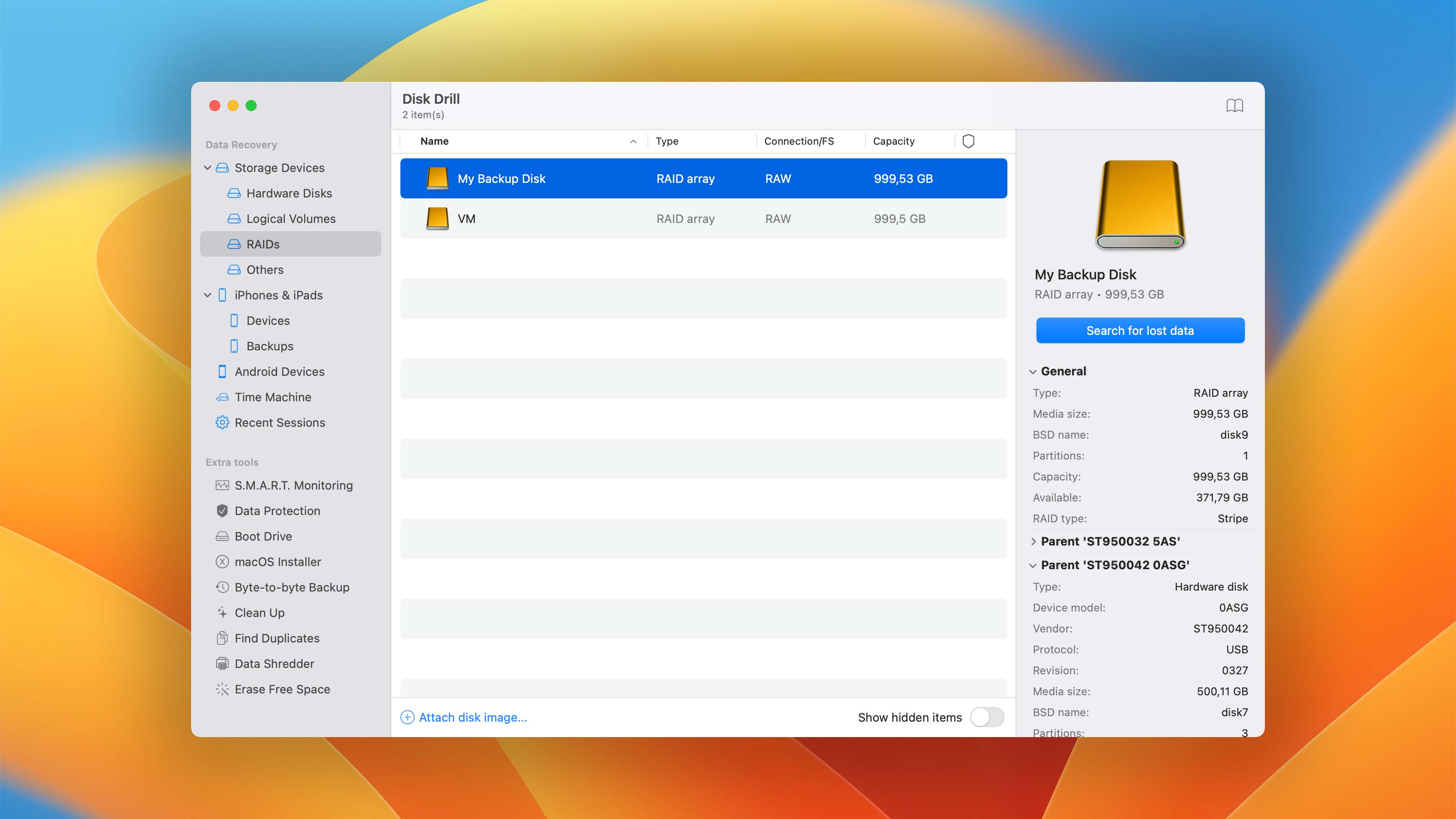Click the Disk Drill window title
Image resolution: width=1456 pixels, height=819 pixels.
(431, 99)
